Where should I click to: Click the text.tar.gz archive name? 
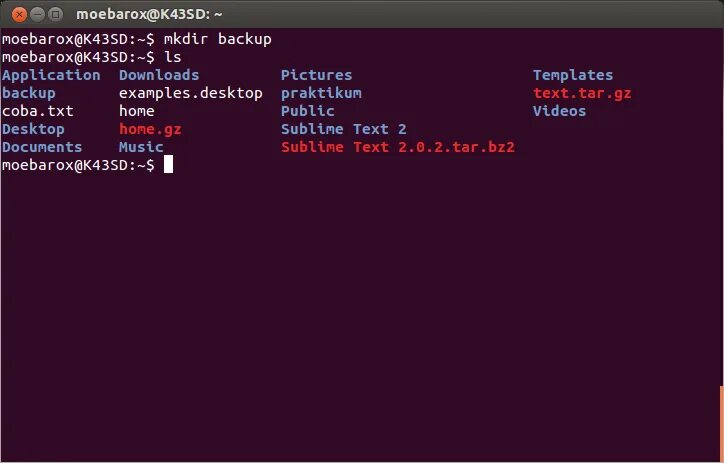click(x=582, y=93)
